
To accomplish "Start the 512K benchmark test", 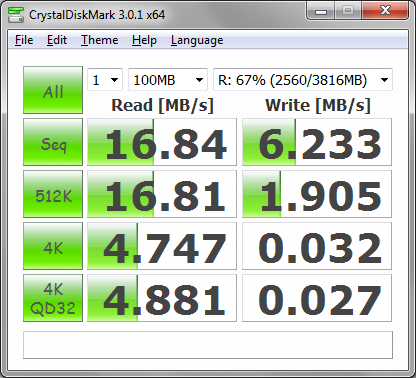I will pos(53,194).
